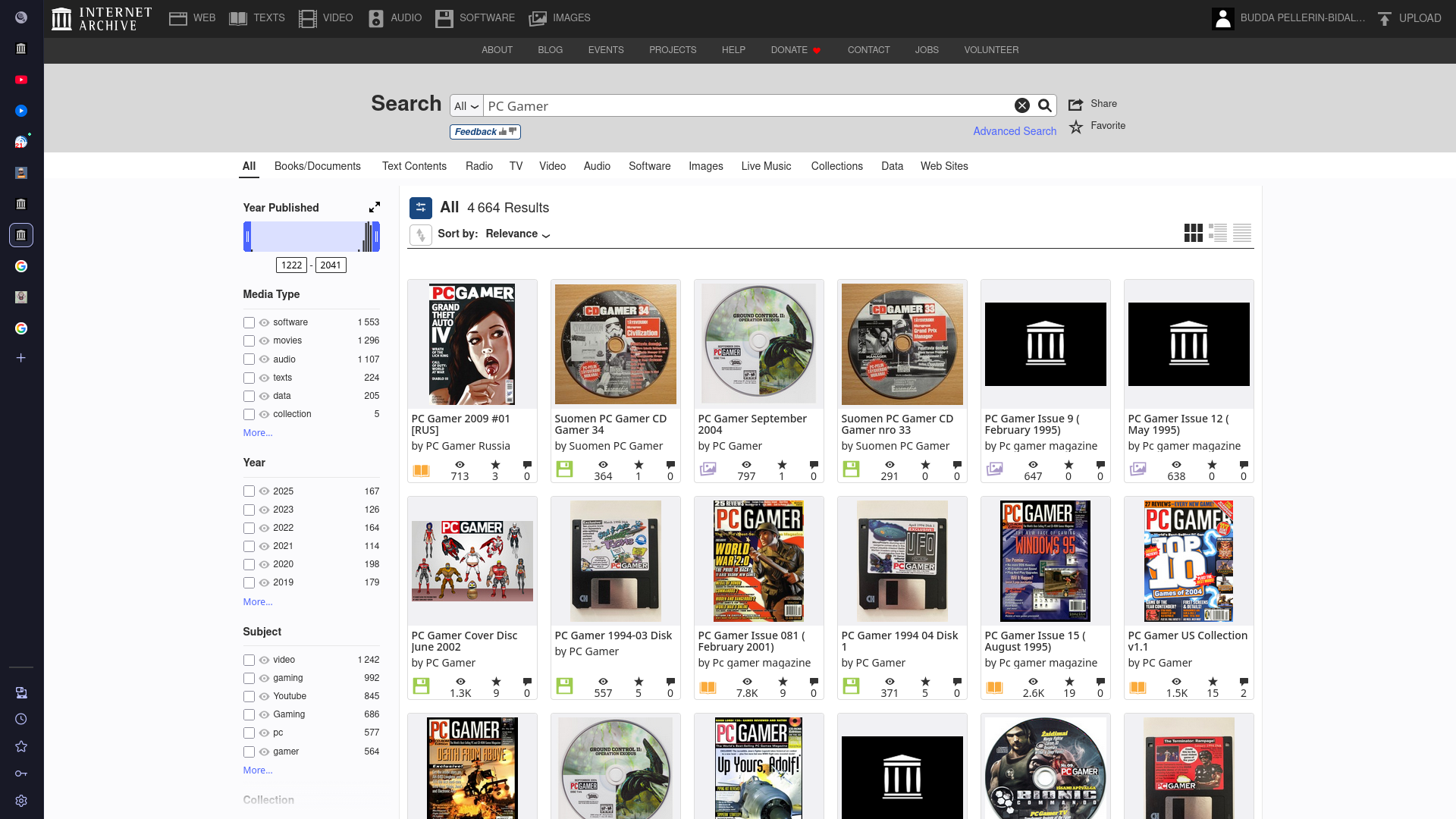This screenshot has width=1456, height=819.
Task: Click the magnifying glass search icon
Action: click(1045, 106)
